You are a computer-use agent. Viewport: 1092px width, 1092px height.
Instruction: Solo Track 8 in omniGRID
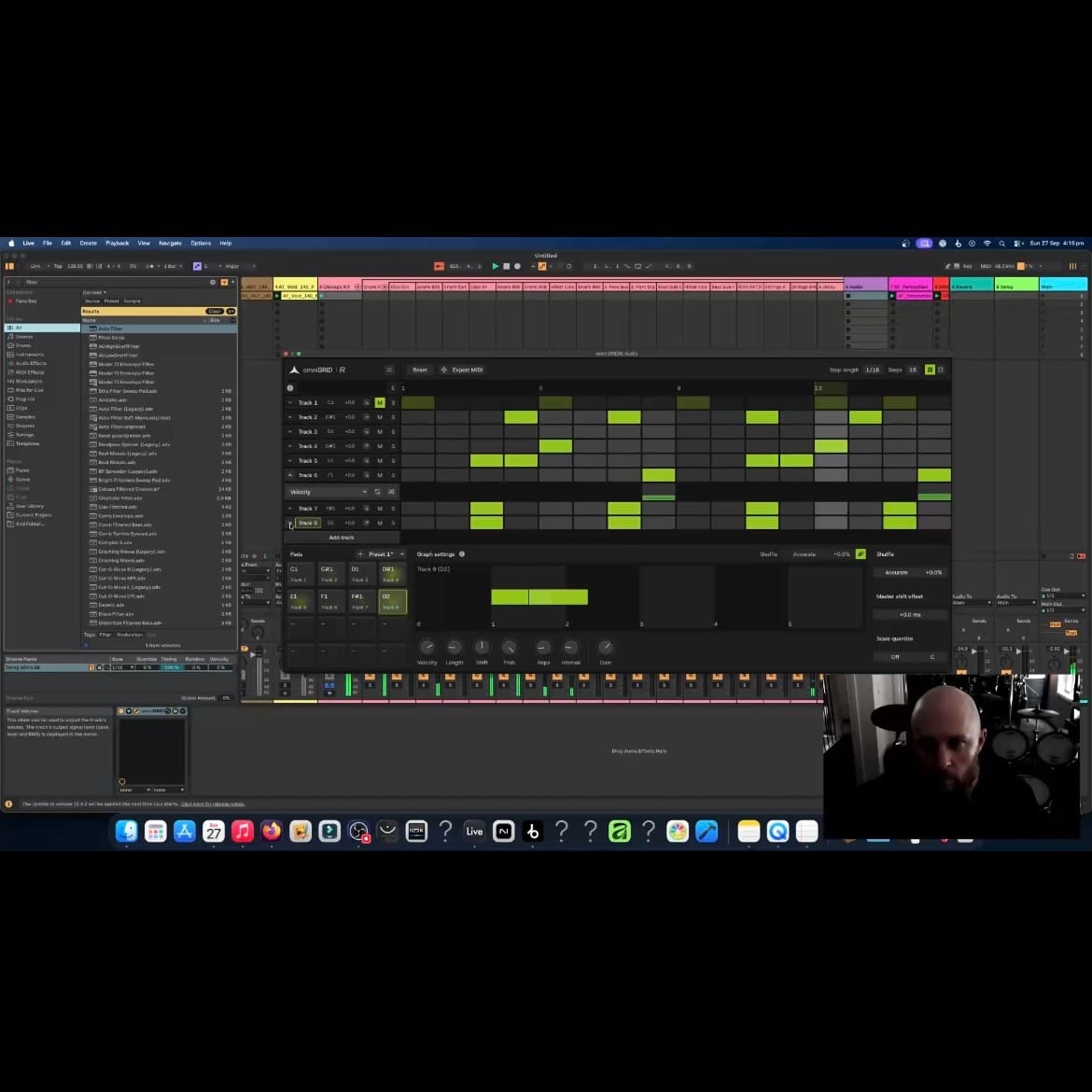[393, 523]
